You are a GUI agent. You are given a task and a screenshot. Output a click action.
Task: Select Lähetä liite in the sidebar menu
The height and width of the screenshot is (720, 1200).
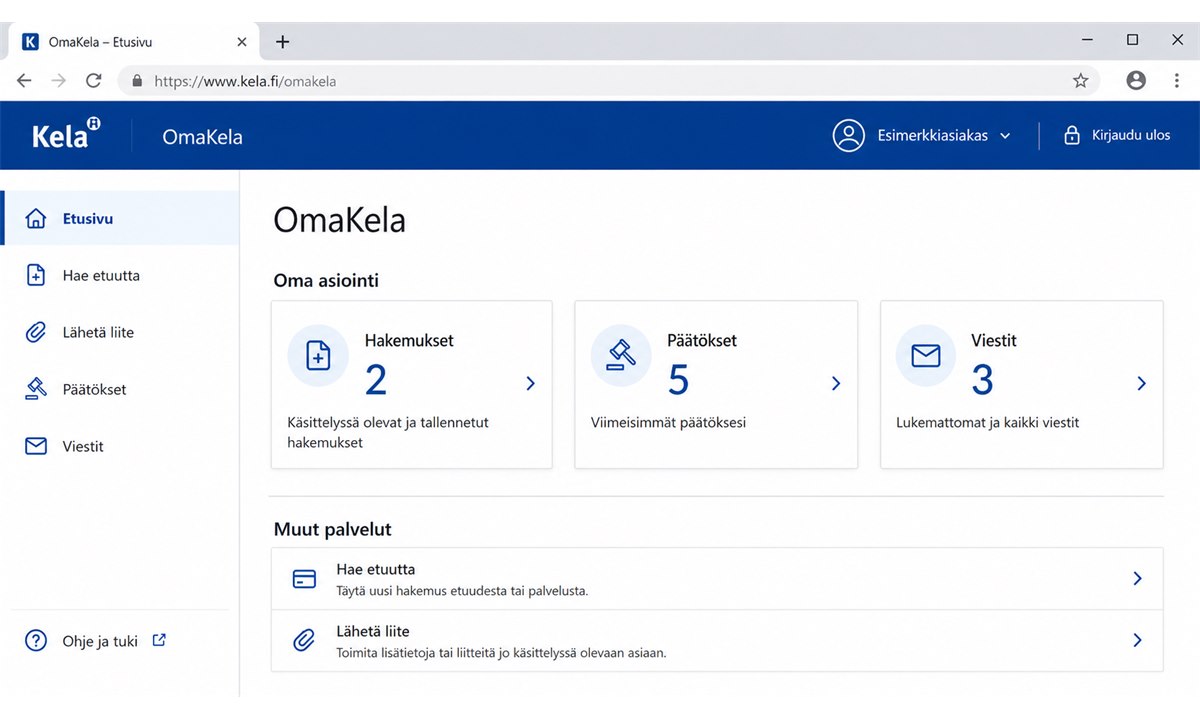(x=120, y=332)
